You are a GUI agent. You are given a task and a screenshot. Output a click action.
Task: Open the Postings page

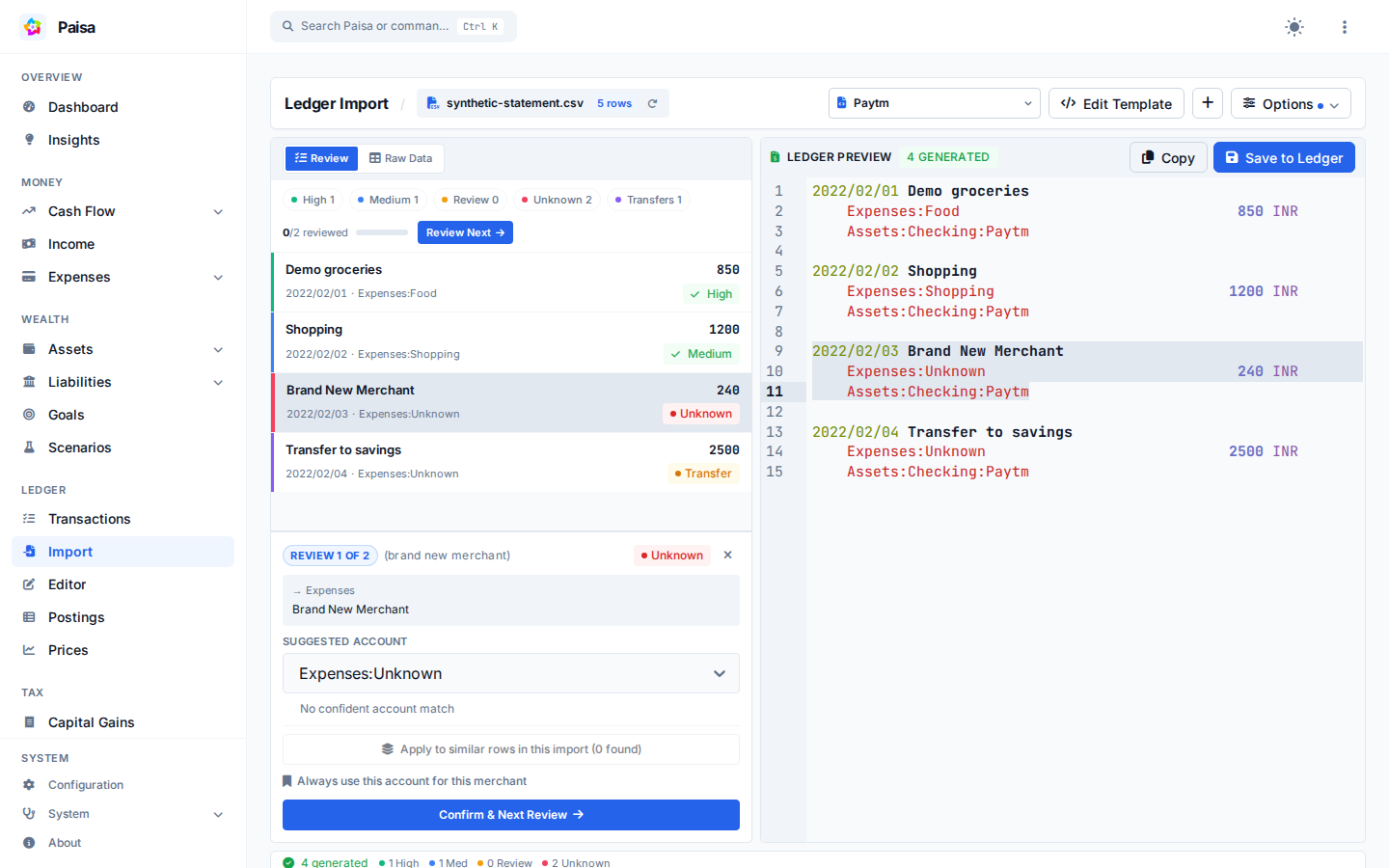tap(123, 617)
